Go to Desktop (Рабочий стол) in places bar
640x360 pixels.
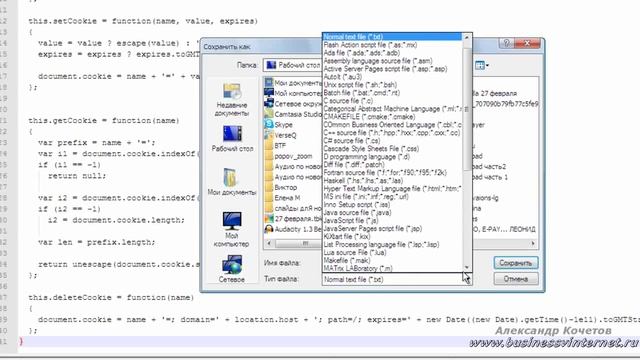tap(232, 139)
